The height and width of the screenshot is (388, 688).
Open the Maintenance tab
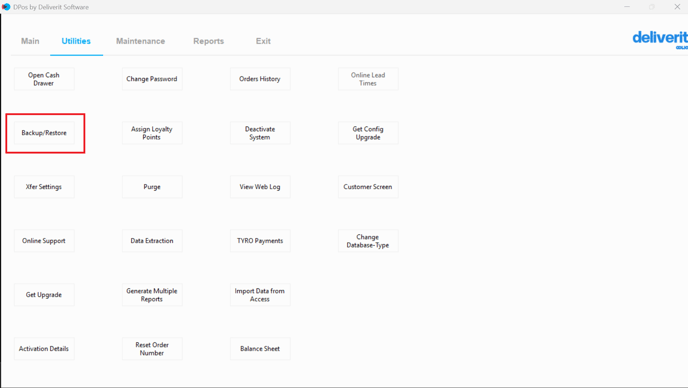click(x=140, y=41)
